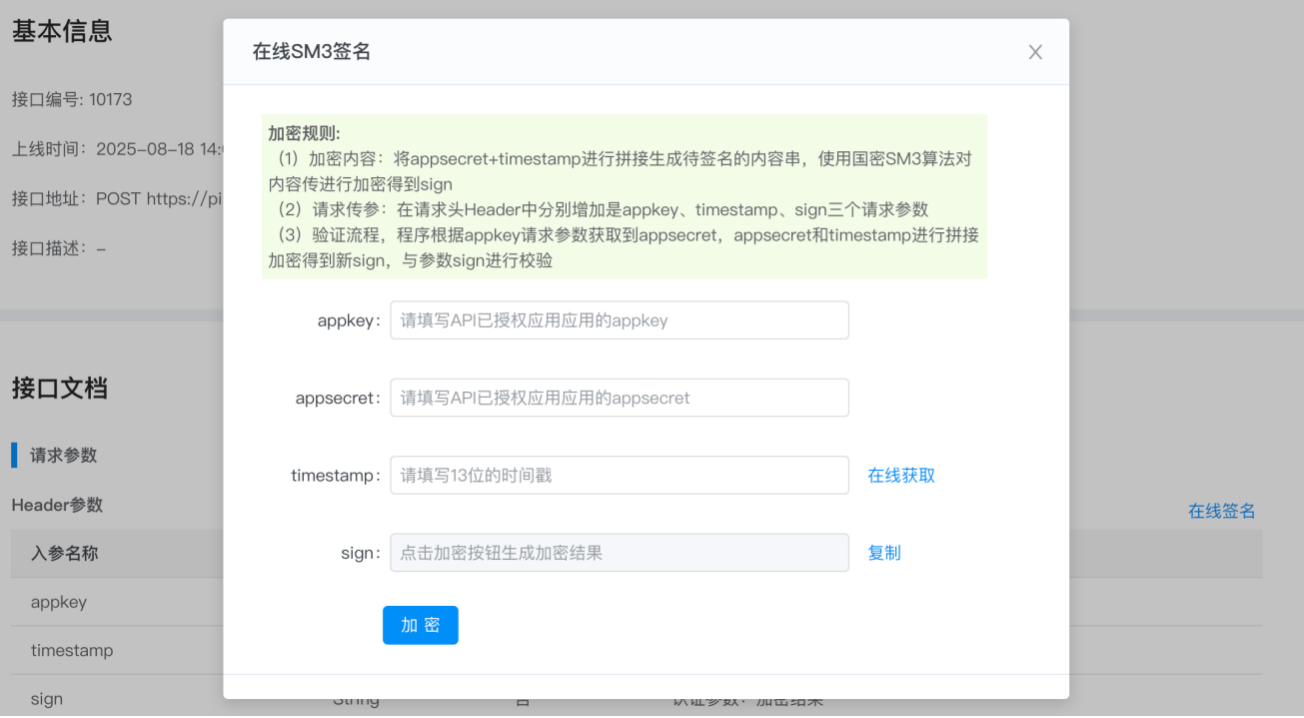Click the appsecret label in the dialog form

pyautogui.click(x=338, y=398)
